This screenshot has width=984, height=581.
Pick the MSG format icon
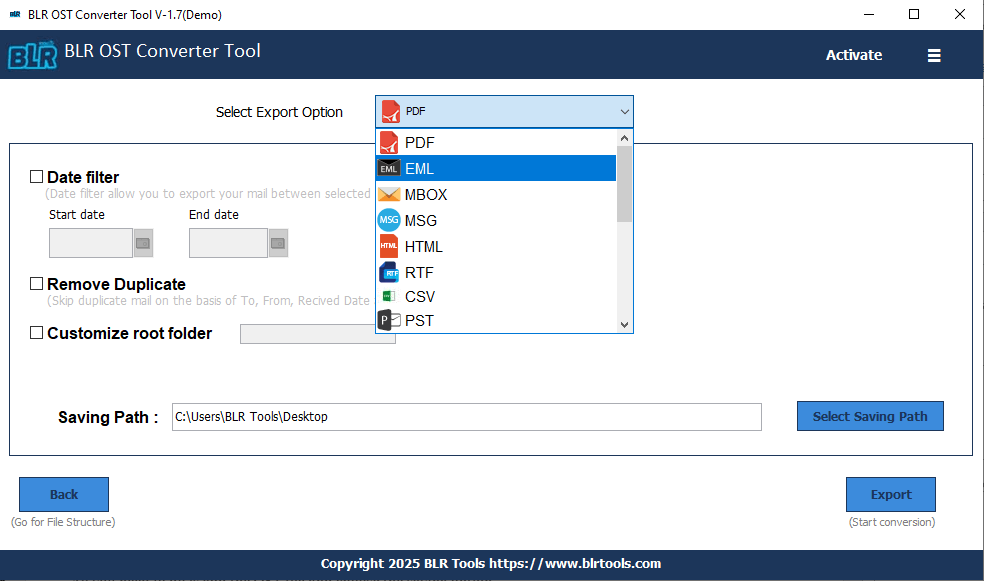[x=389, y=220]
